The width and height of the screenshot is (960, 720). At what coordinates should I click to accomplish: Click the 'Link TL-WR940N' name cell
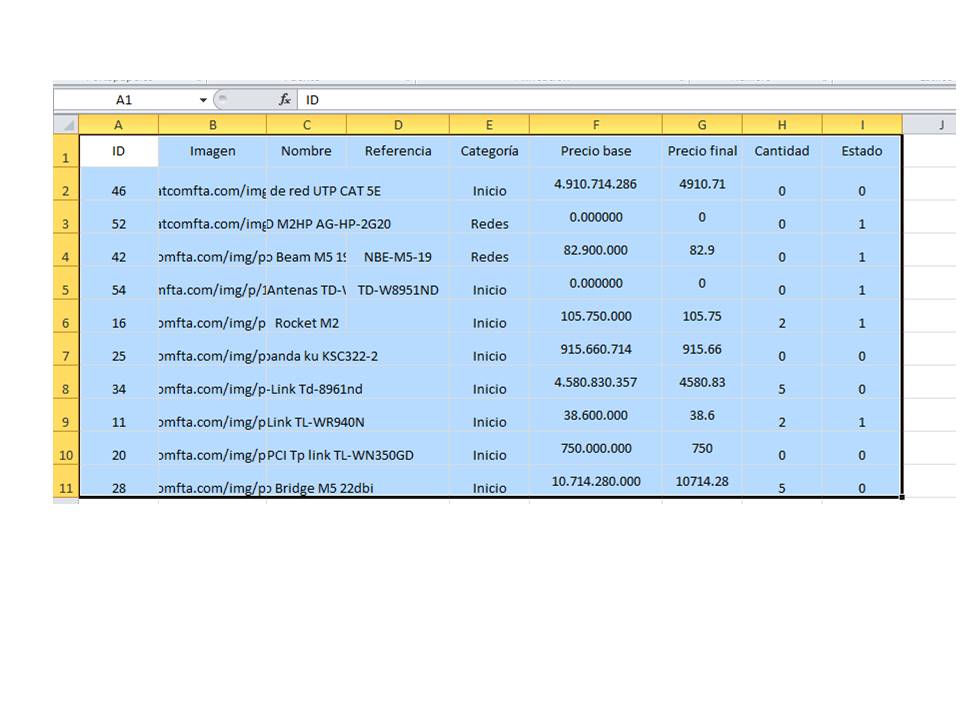tap(306, 415)
